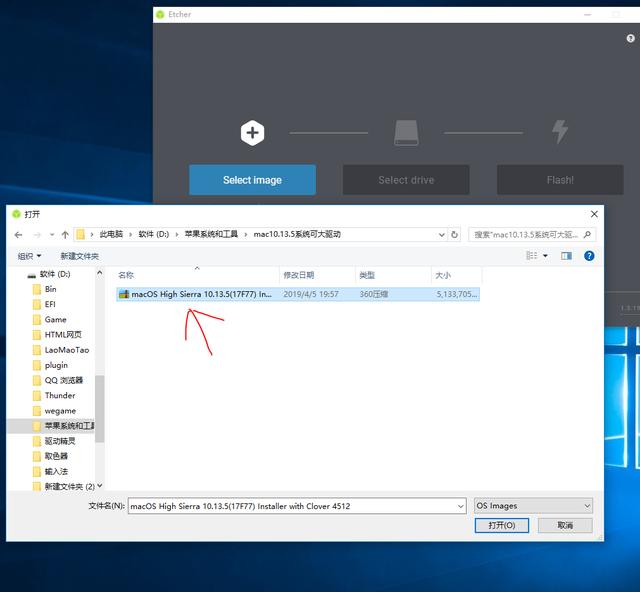640x592 pixels.
Task: Click the search magnifier icon
Action: tap(587, 234)
